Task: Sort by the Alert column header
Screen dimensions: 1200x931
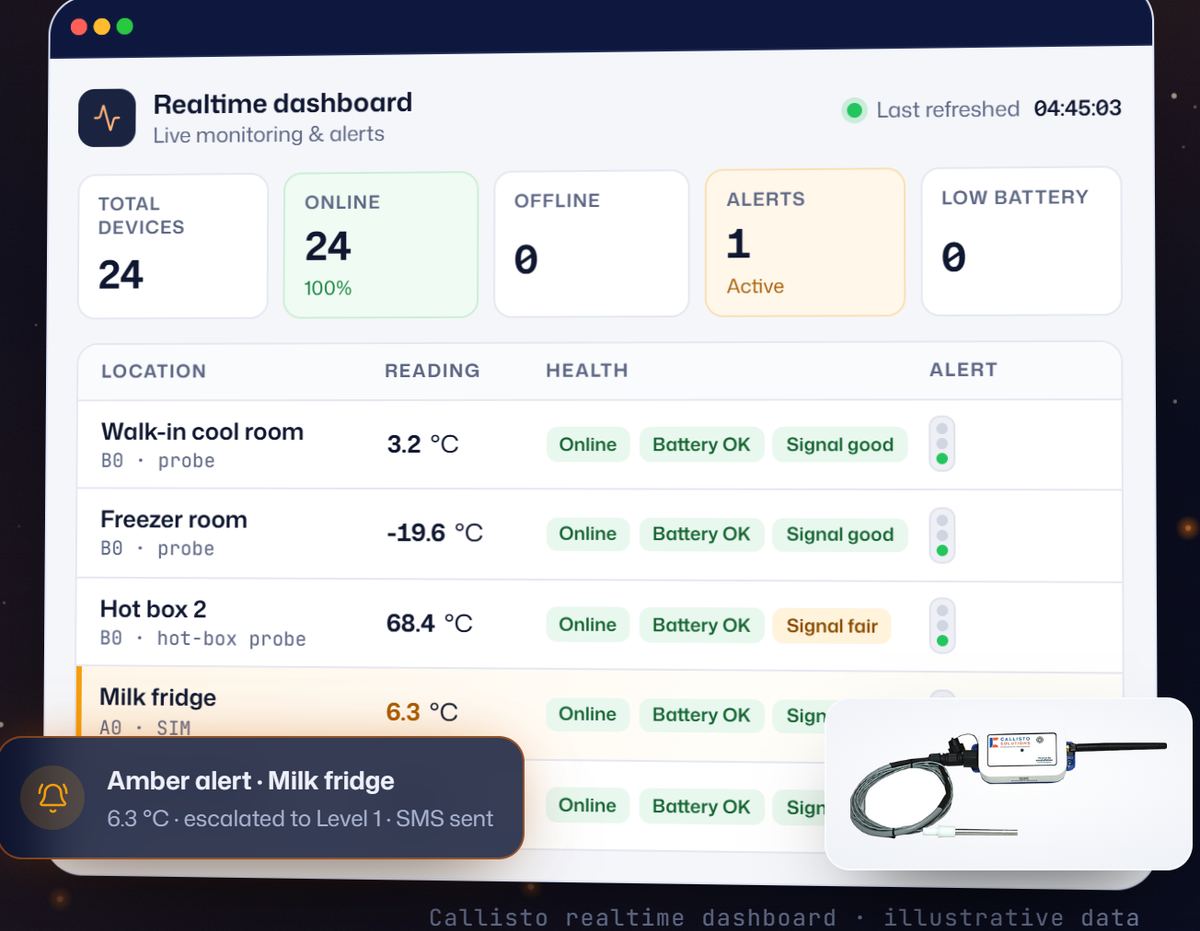Action: [963, 369]
